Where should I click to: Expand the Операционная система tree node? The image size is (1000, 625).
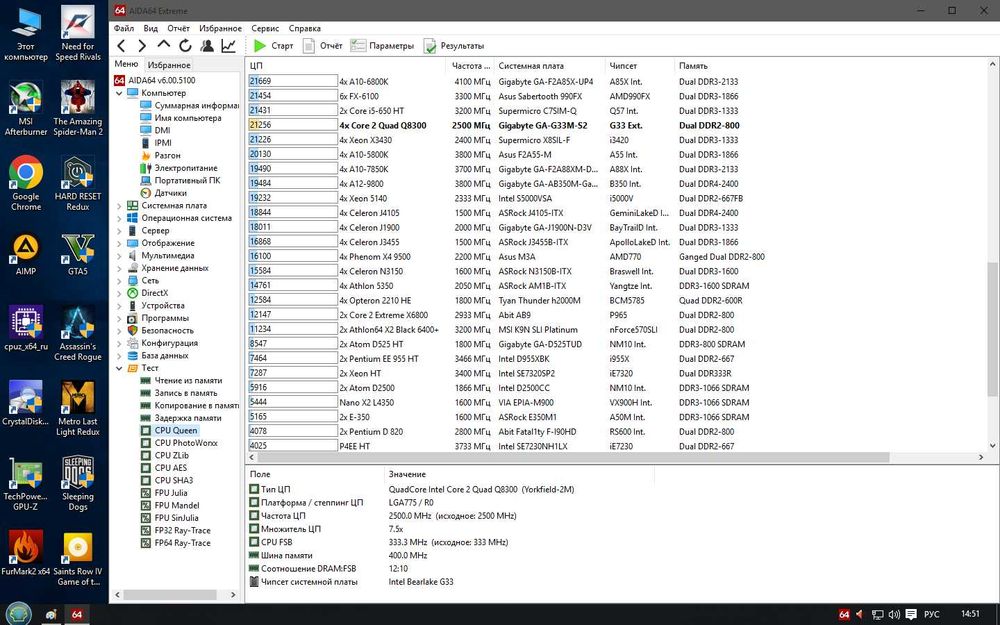pyautogui.click(x=119, y=218)
